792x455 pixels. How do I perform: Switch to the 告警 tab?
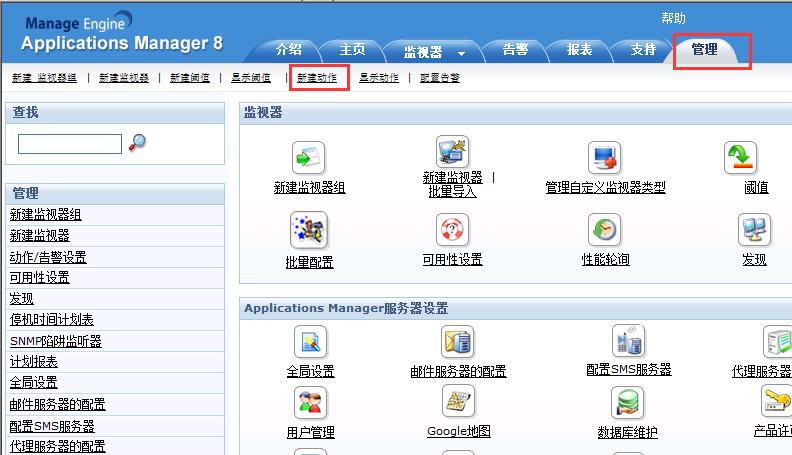[x=515, y=50]
